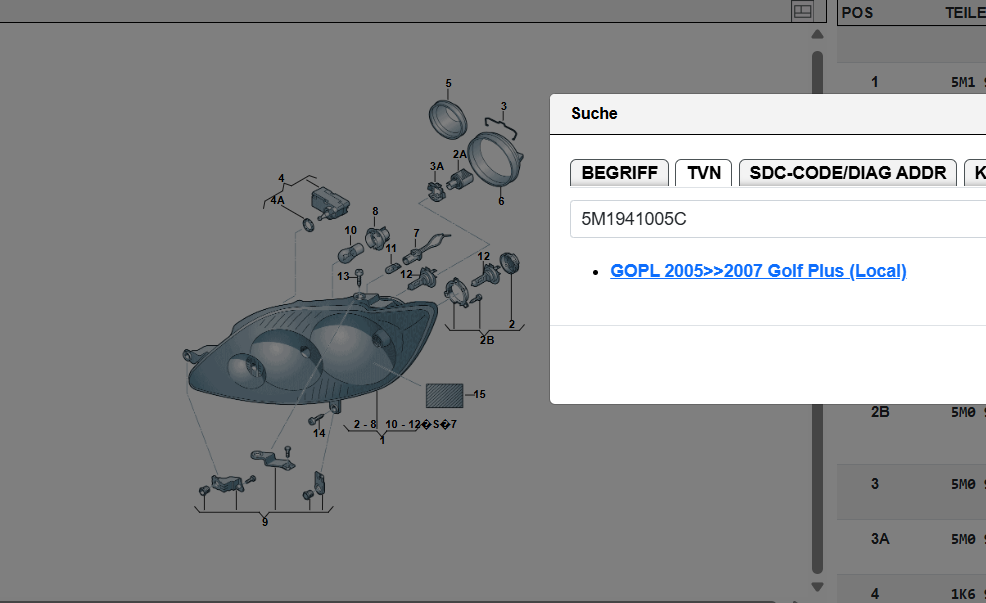Click part label 9 in the diagram
Screen dimensions: 986x603
coord(265,522)
